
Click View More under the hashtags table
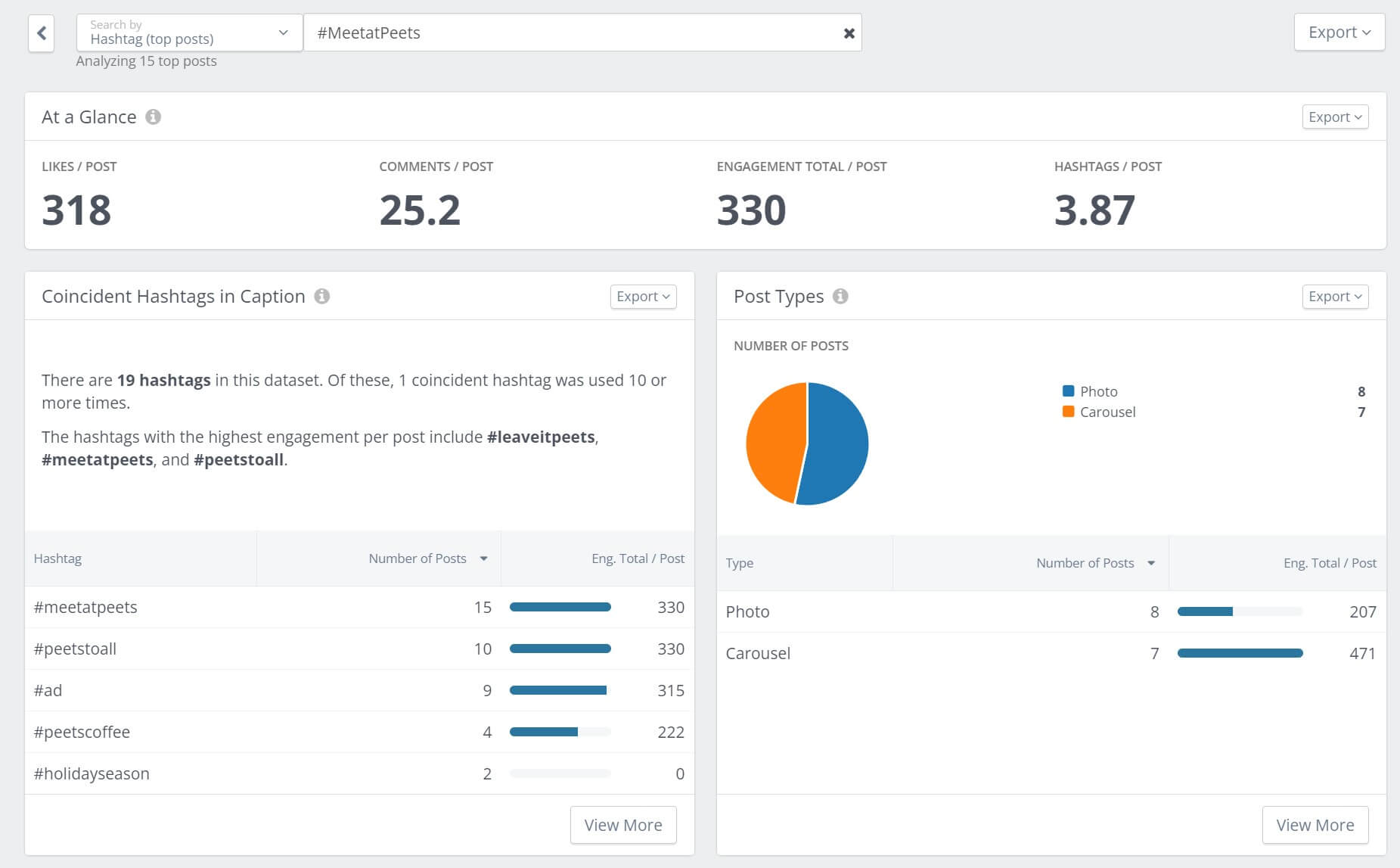pos(623,824)
